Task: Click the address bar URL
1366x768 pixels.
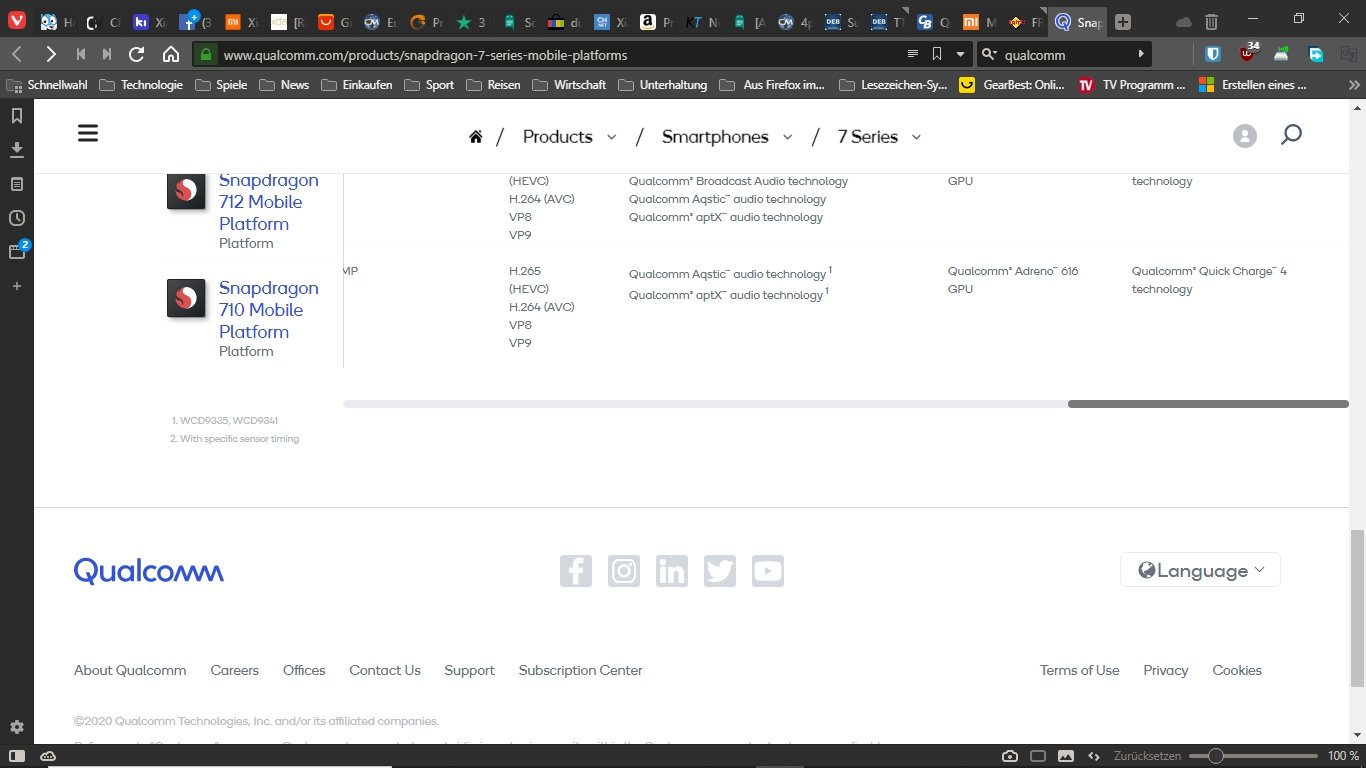Action: (425, 55)
